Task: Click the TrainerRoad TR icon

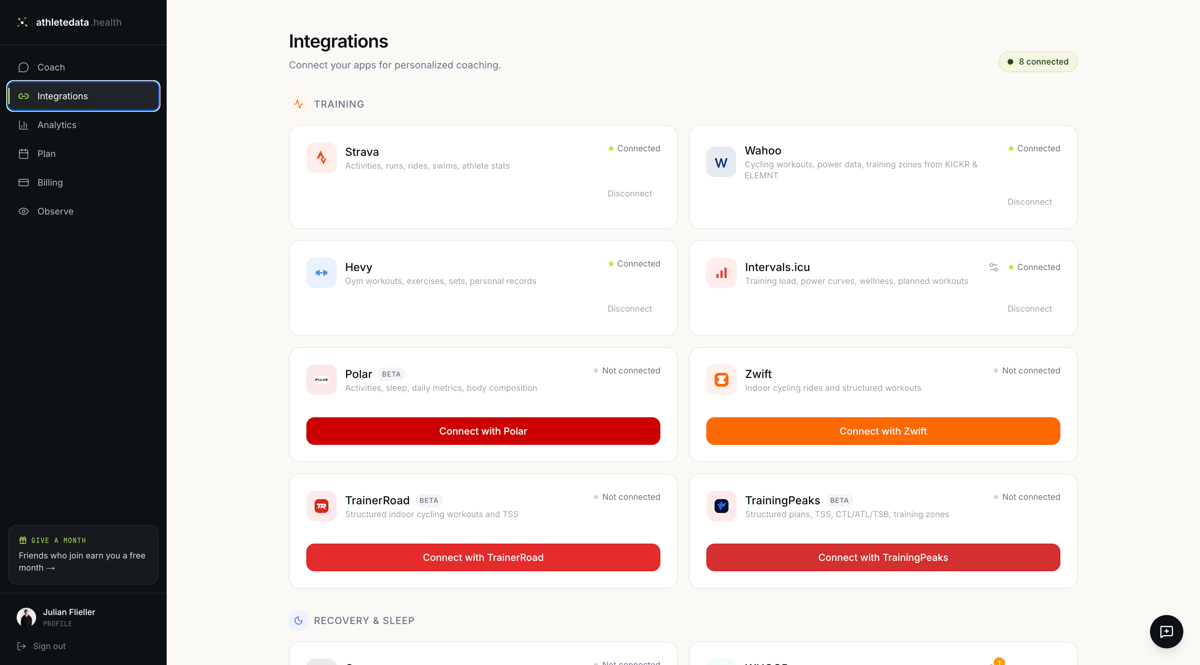Action: pos(321,506)
